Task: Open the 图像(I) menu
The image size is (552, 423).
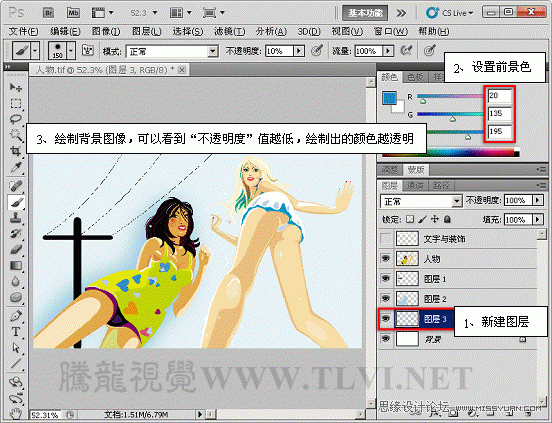Action: 106,32
